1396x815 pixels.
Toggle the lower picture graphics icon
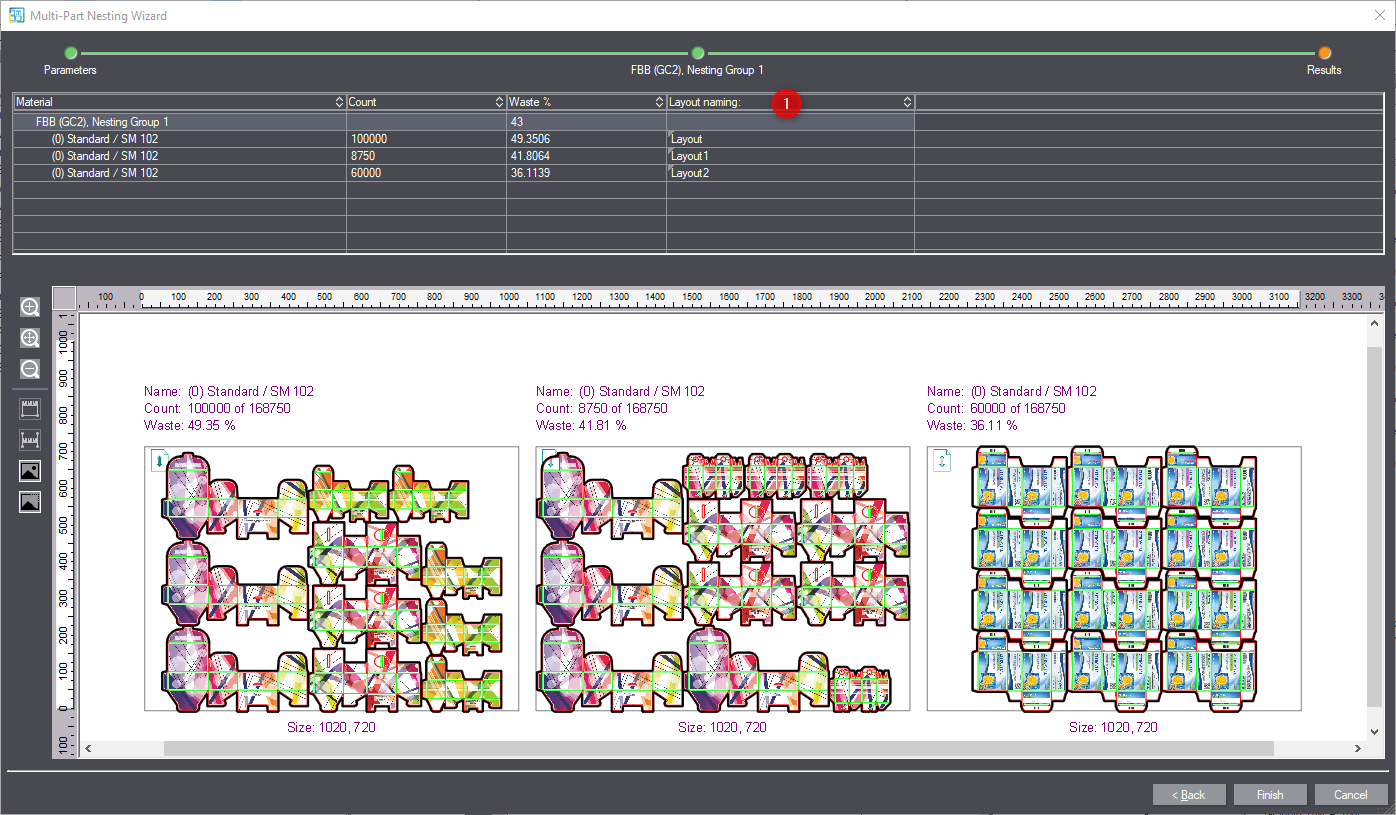[30, 502]
